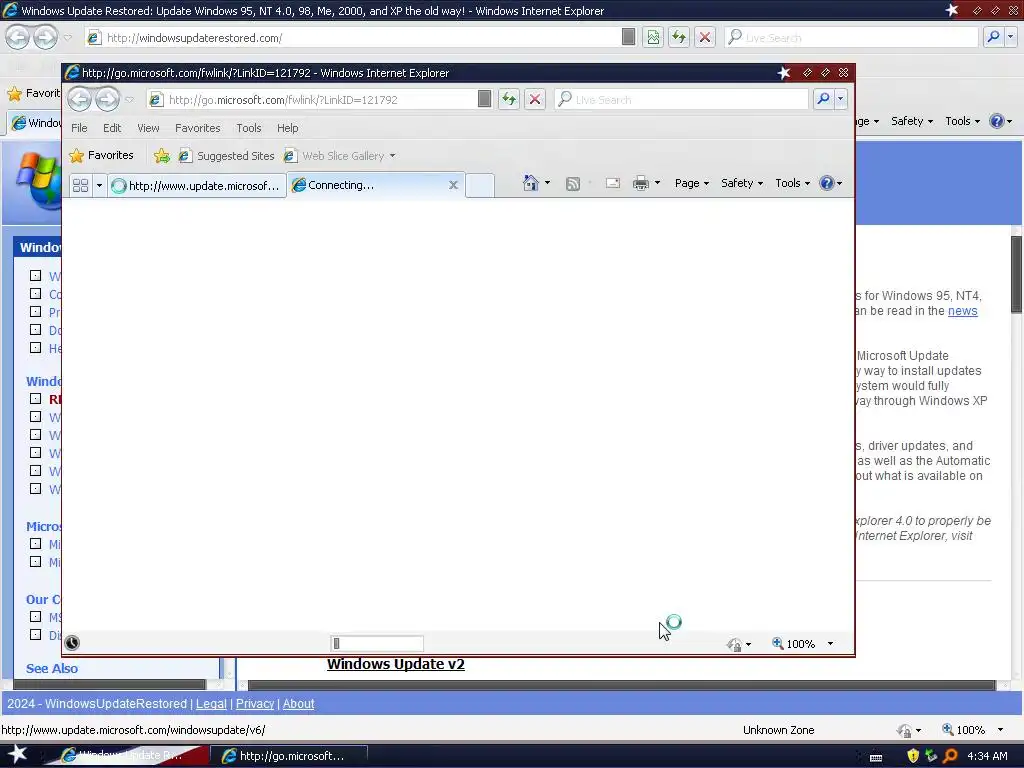Click Stop icon in background window
Viewport: 1024px width, 768px height.
[705, 37]
